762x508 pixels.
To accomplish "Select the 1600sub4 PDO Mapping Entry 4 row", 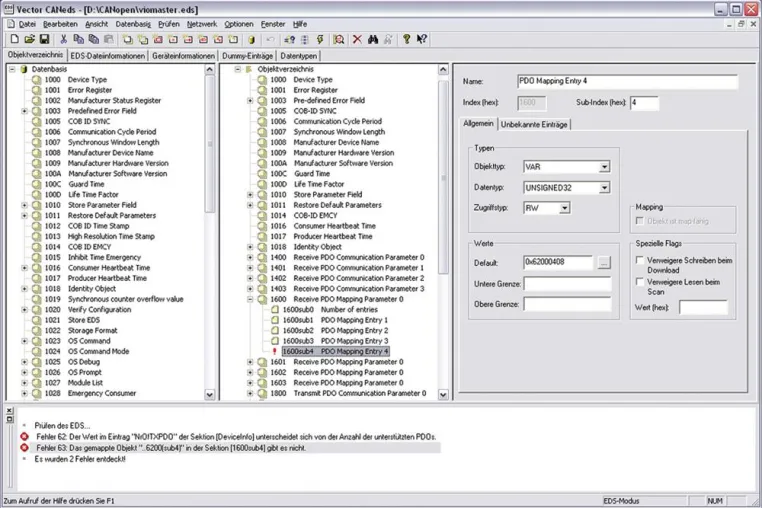I will click(335, 351).
